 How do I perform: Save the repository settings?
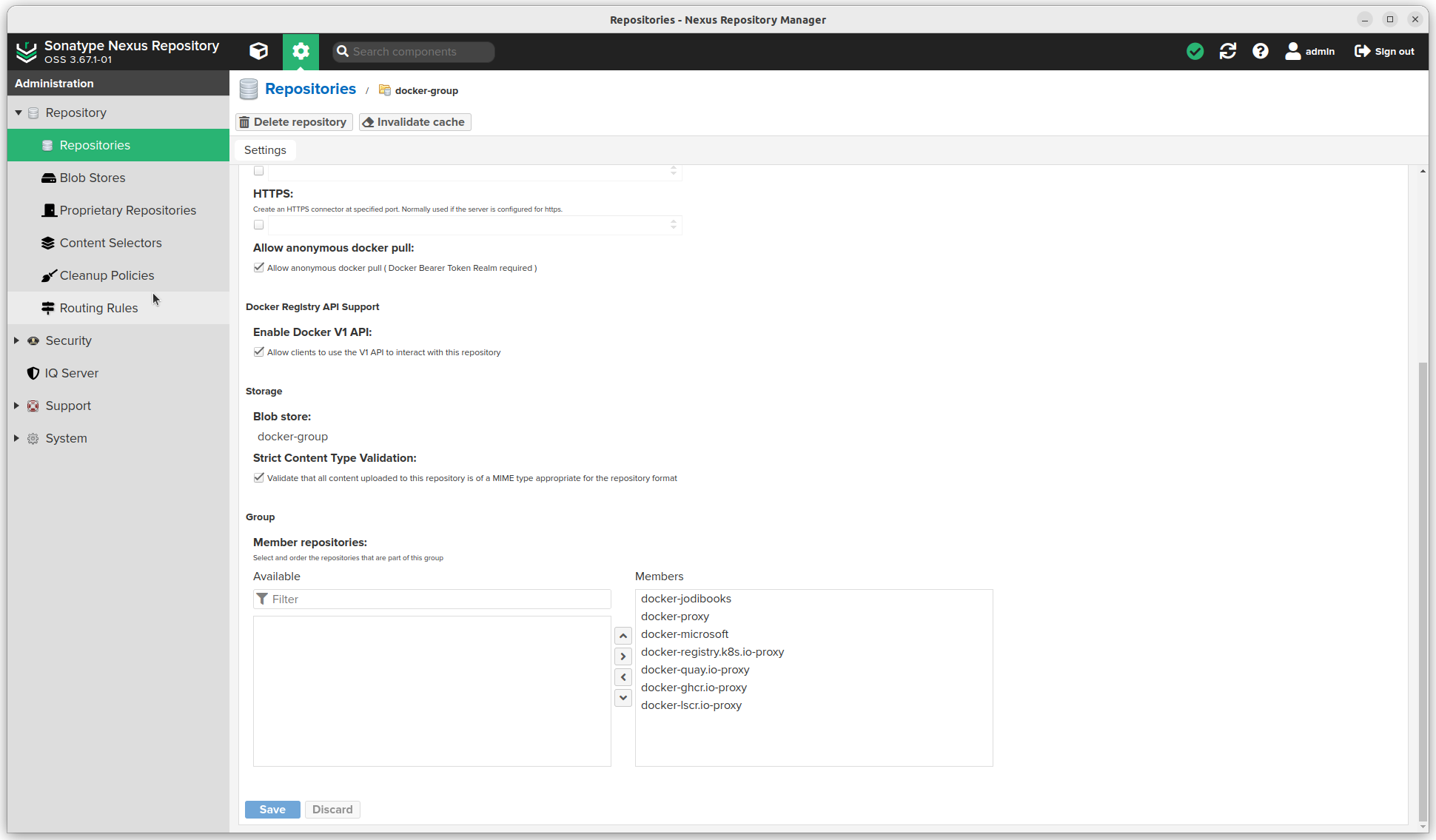click(272, 810)
